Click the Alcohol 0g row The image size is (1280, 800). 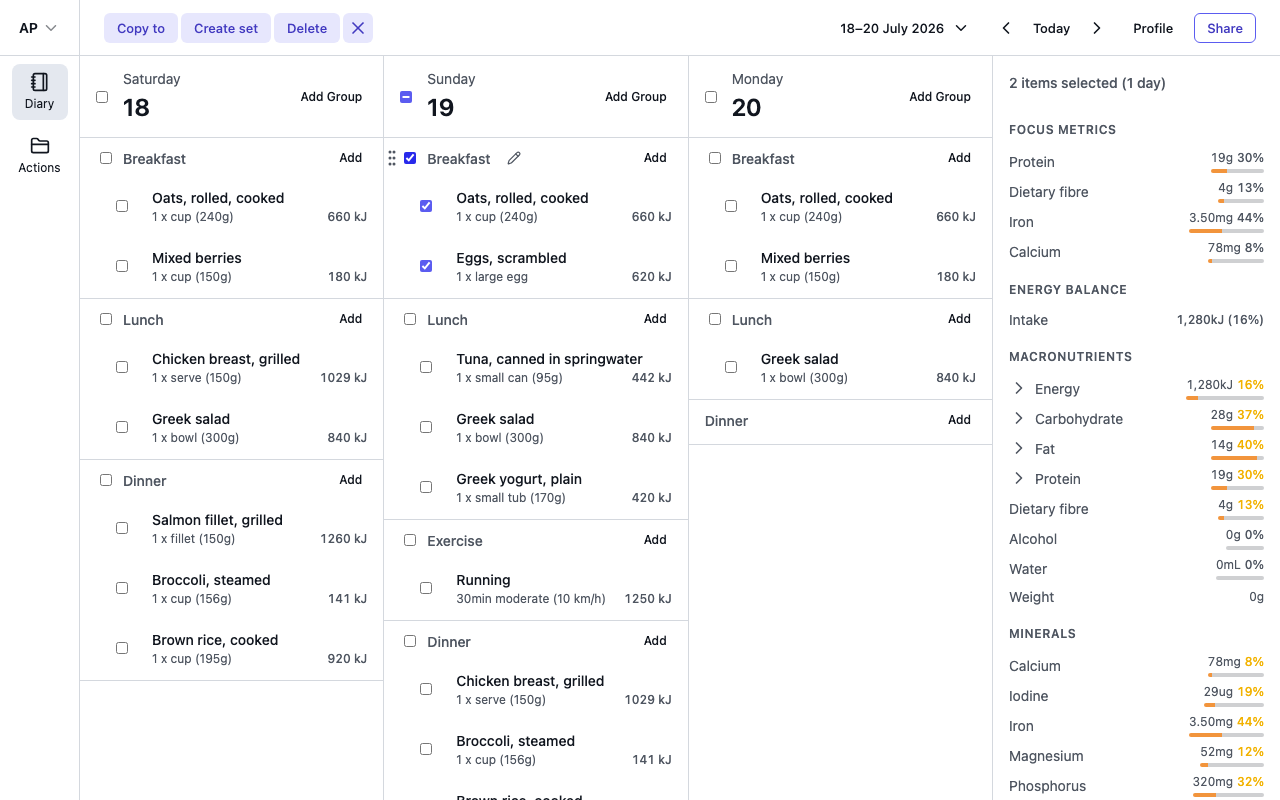click(x=1136, y=539)
